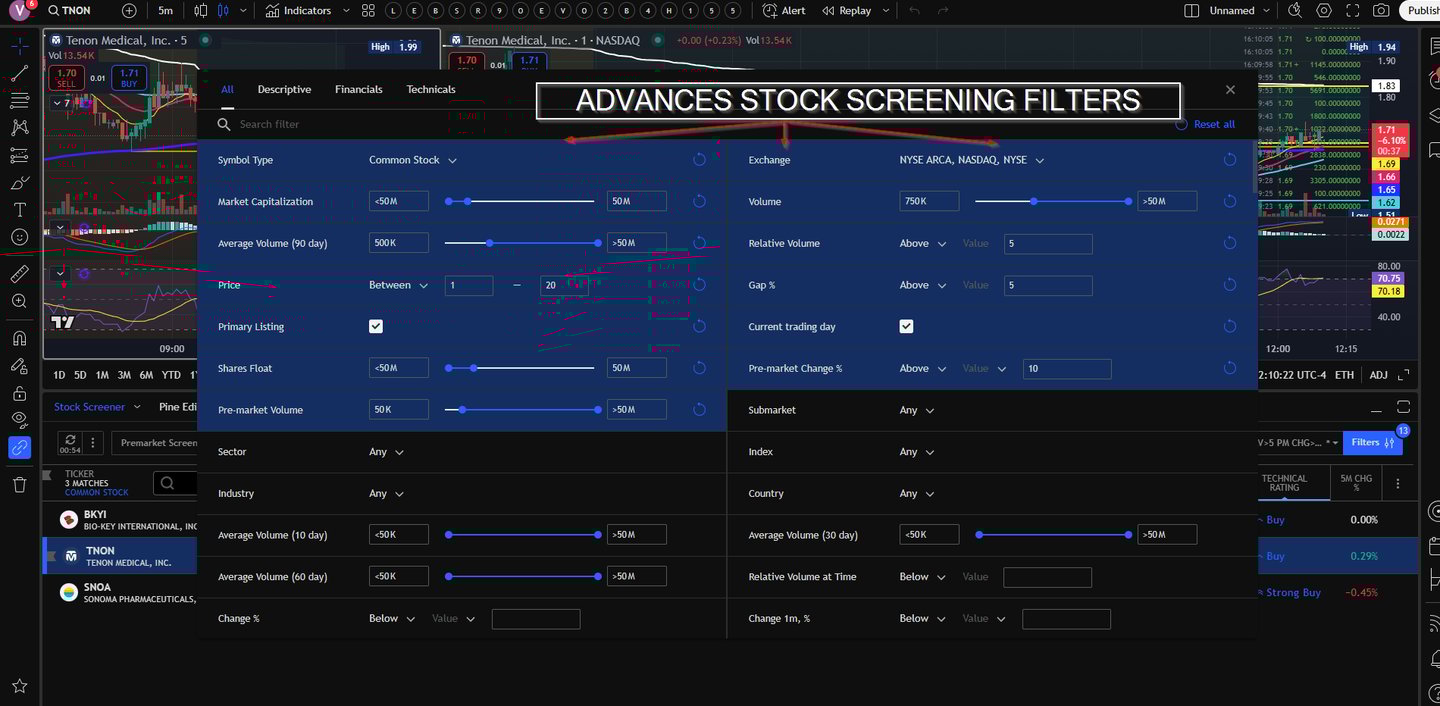The height and width of the screenshot is (706, 1440).
Task: Click the Price minimum field showing 1
Action: pos(469,285)
